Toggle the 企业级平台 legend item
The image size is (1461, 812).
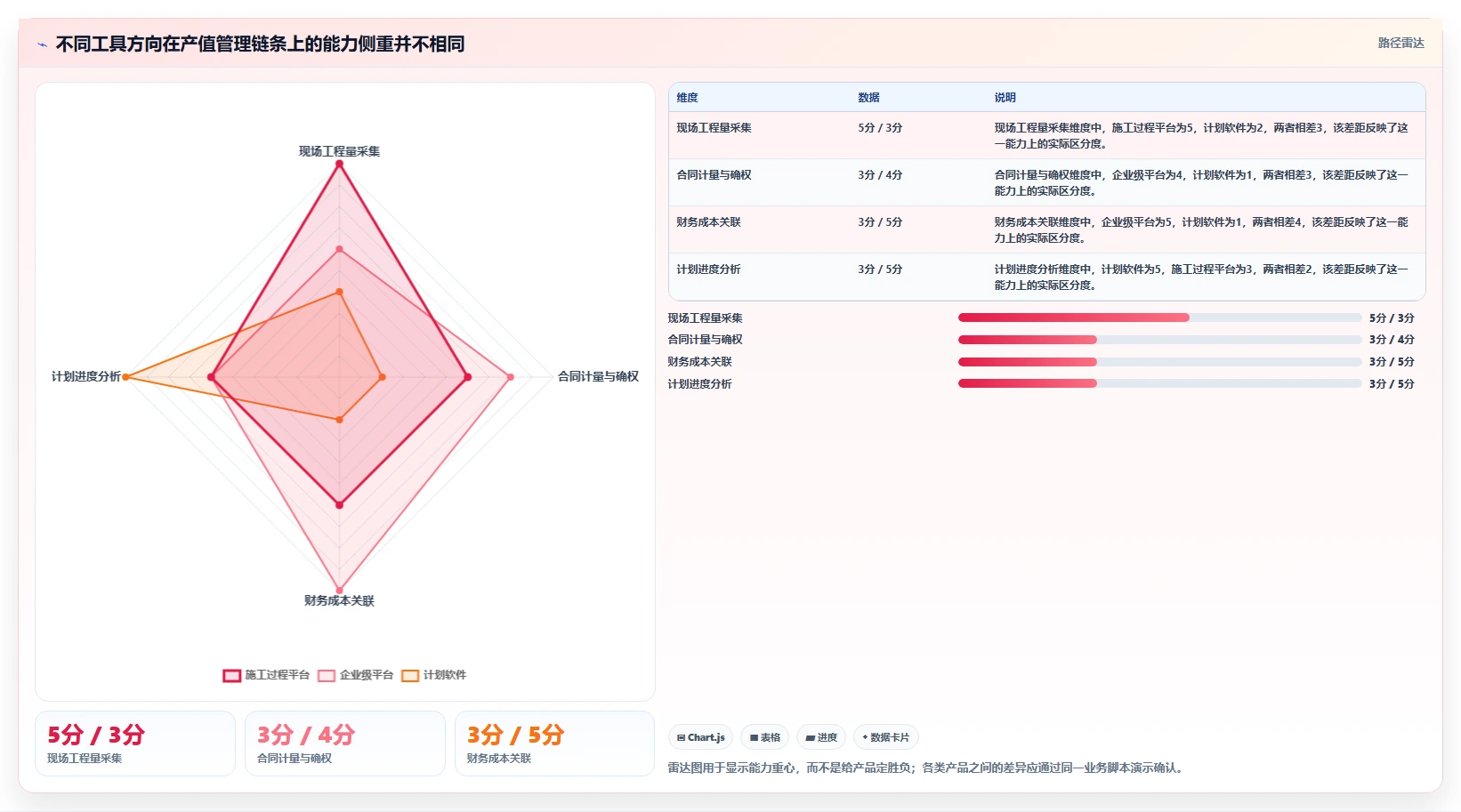(x=355, y=675)
